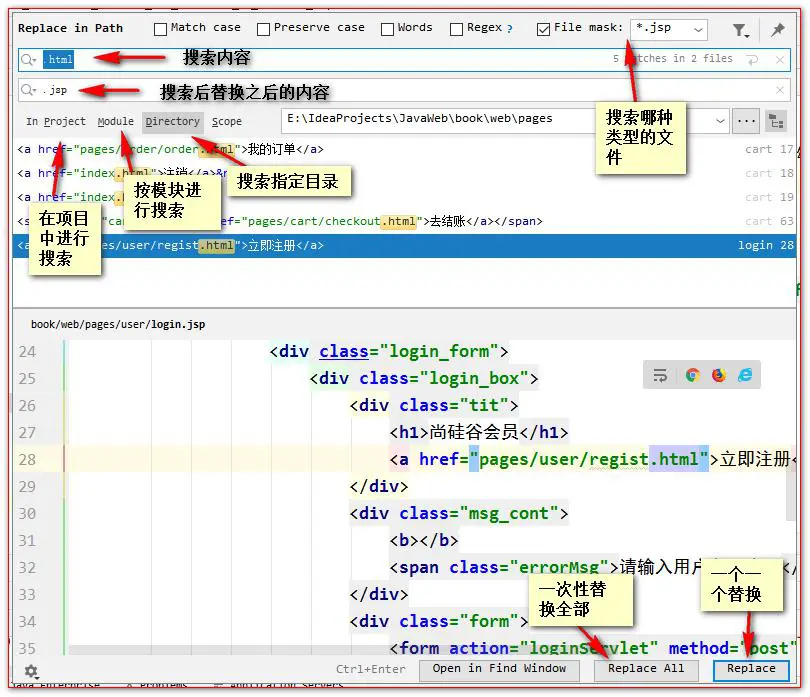This screenshot has width=810, height=697.
Task: Open the filter search results funnel icon
Action: (740, 31)
